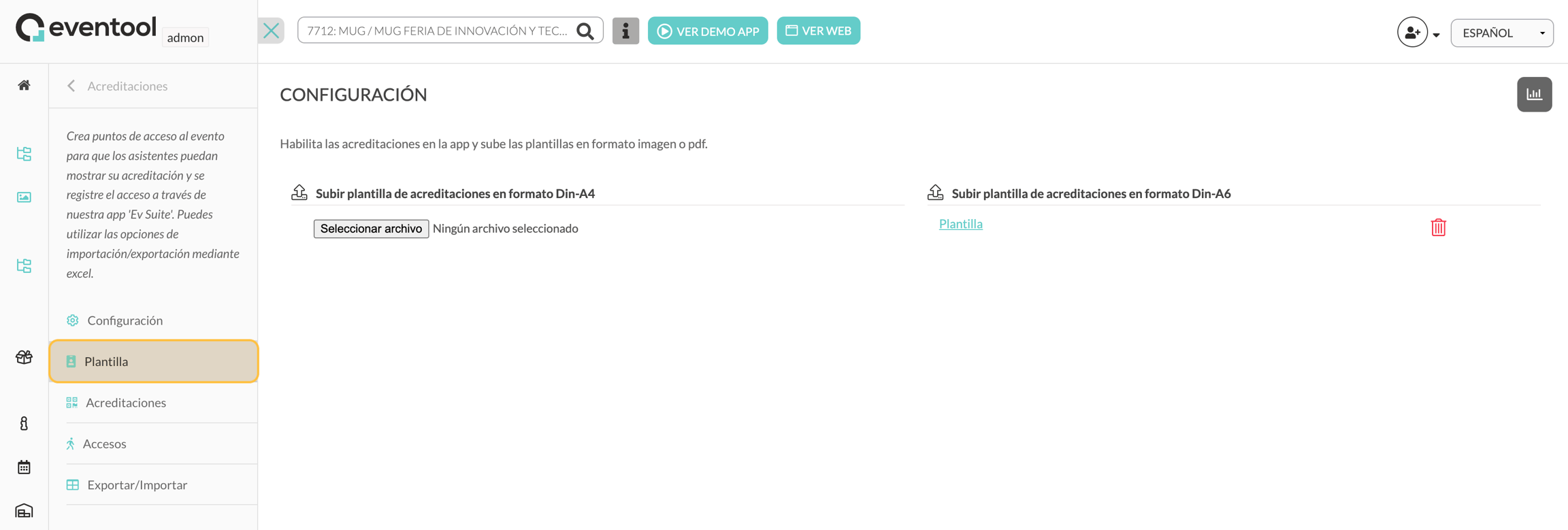Click the info icon next to search
The image size is (1568, 530).
point(625,31)
